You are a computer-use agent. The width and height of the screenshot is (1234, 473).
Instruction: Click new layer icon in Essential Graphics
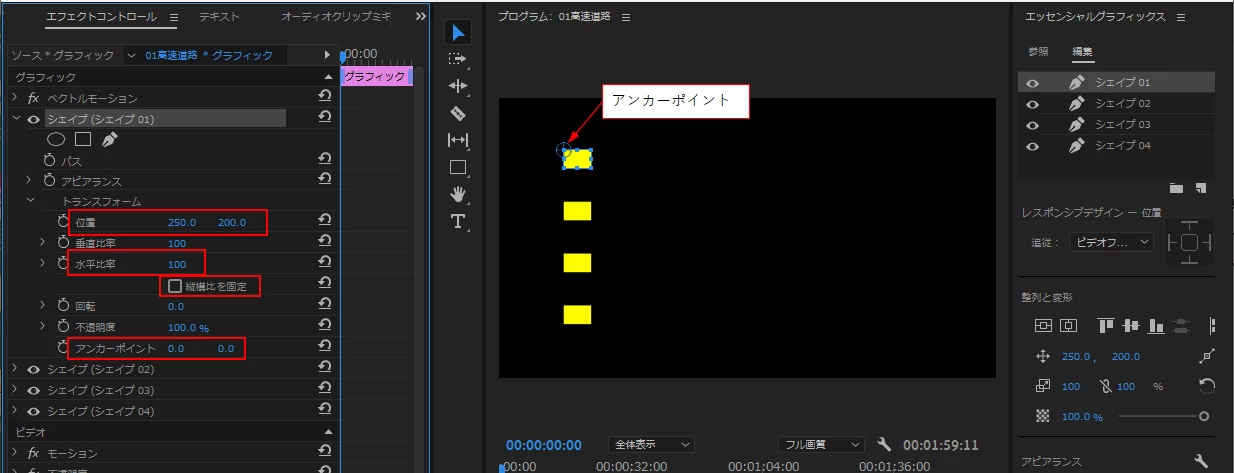coord(1200,188)
